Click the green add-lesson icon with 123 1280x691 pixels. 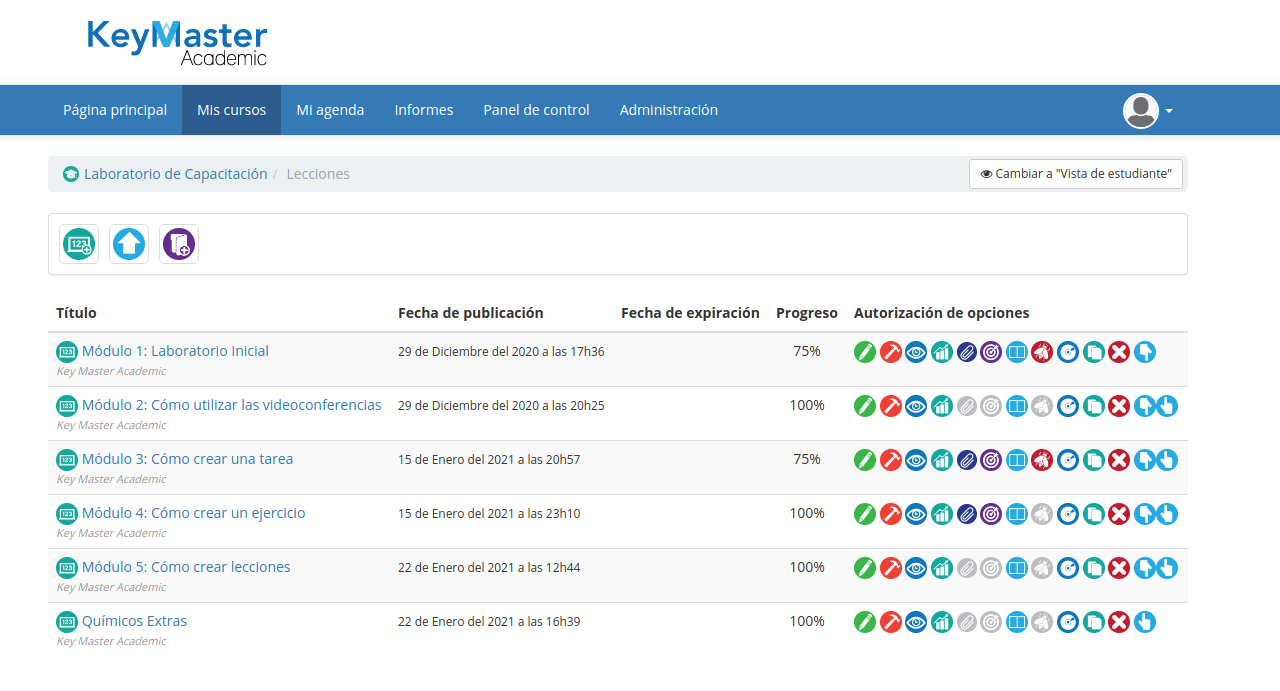[79, 244]
